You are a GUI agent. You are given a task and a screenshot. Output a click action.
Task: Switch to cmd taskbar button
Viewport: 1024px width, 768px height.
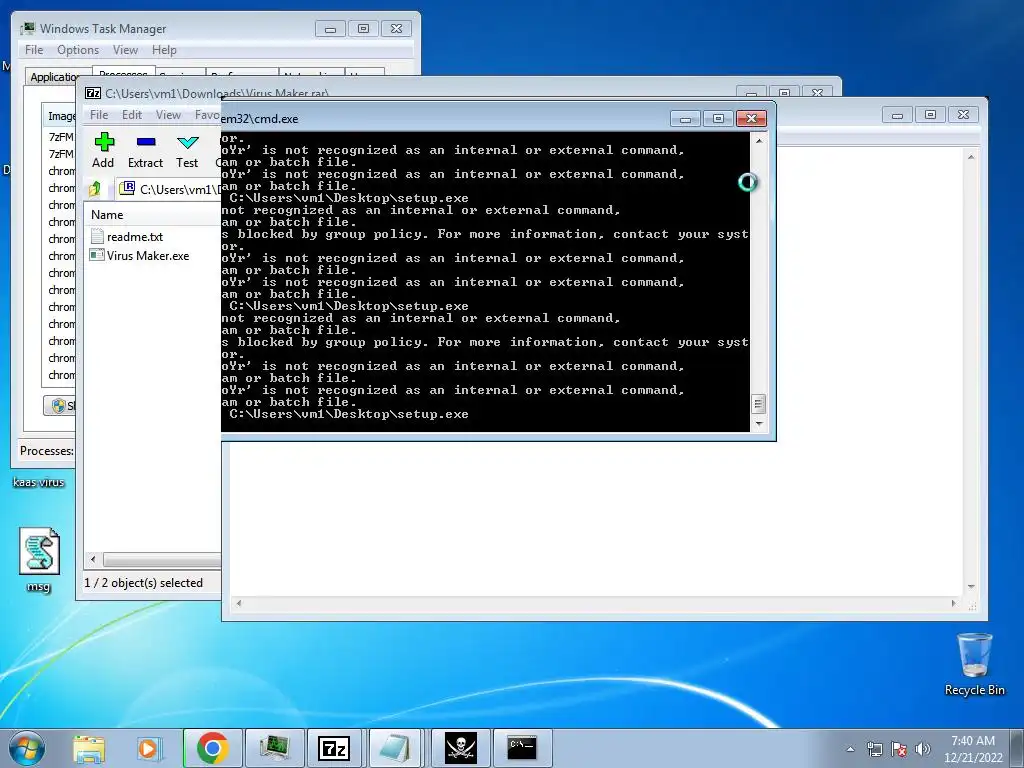click(522, 748)
